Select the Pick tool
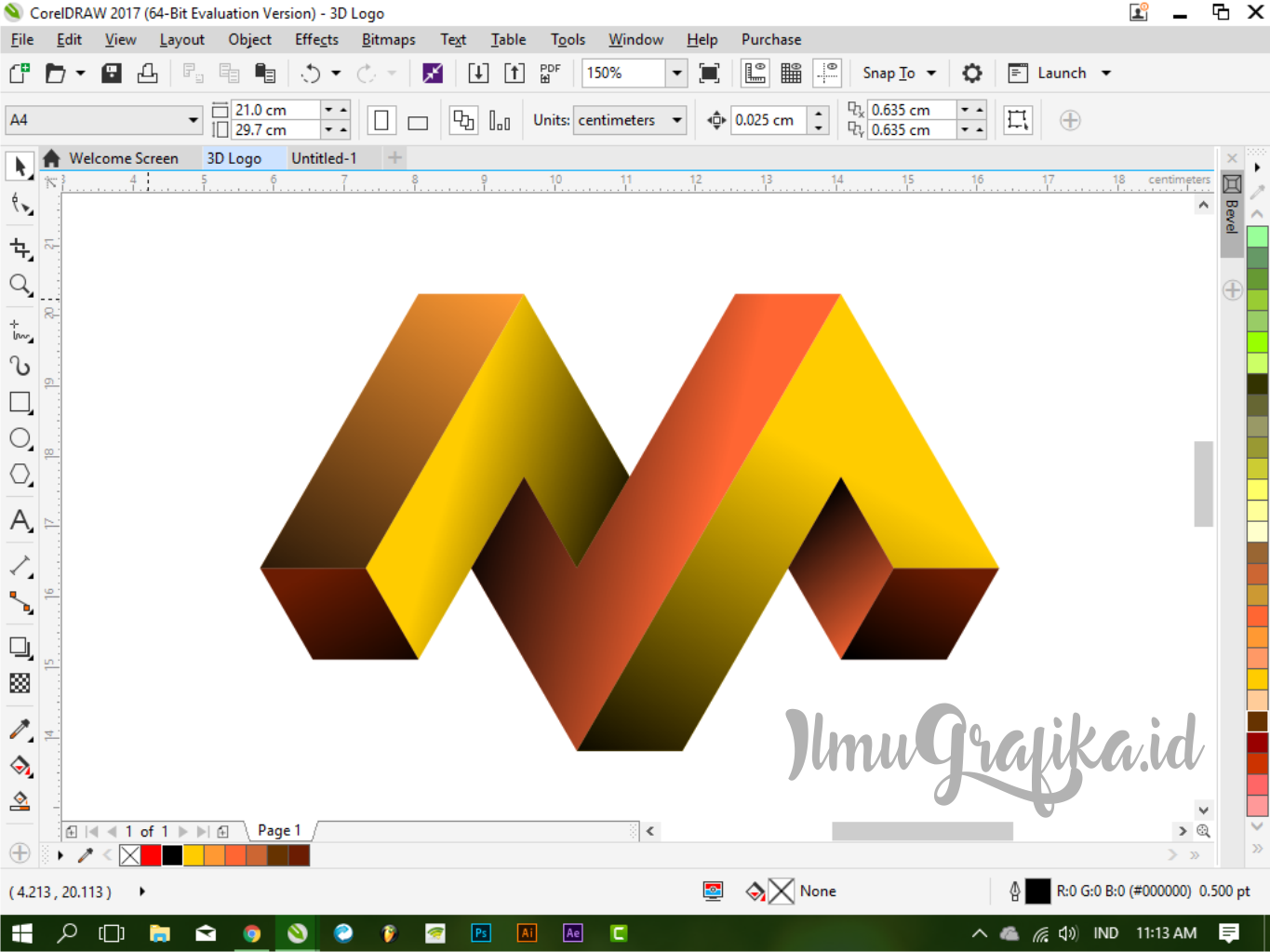The image size is (1270, 952). click(x=20, y=167)
